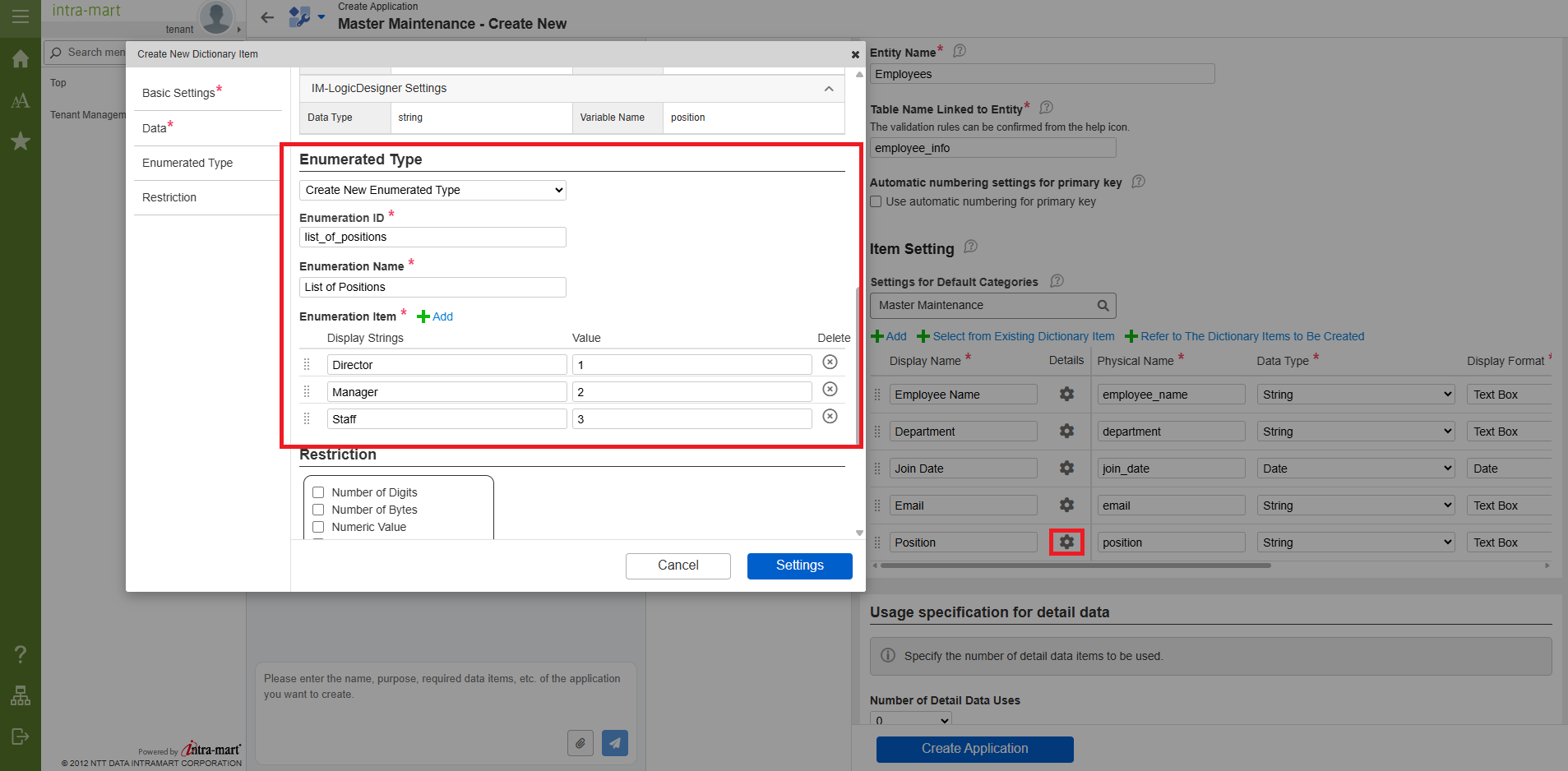Viewport: 1568px width, 771px height.
Task: Go to Restriction section in dialog
Action: tap(169, 197)
